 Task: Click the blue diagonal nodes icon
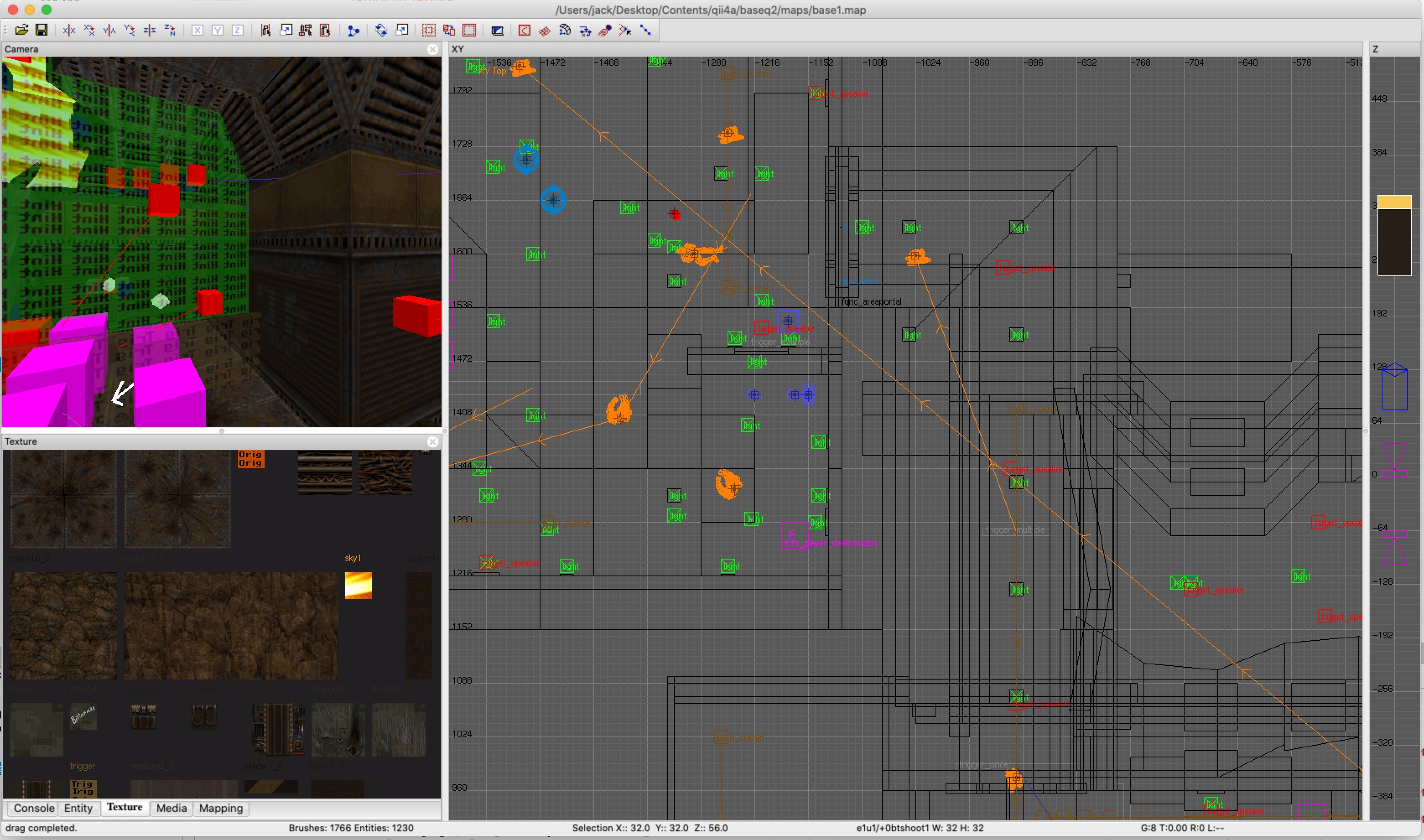[645, 30]
